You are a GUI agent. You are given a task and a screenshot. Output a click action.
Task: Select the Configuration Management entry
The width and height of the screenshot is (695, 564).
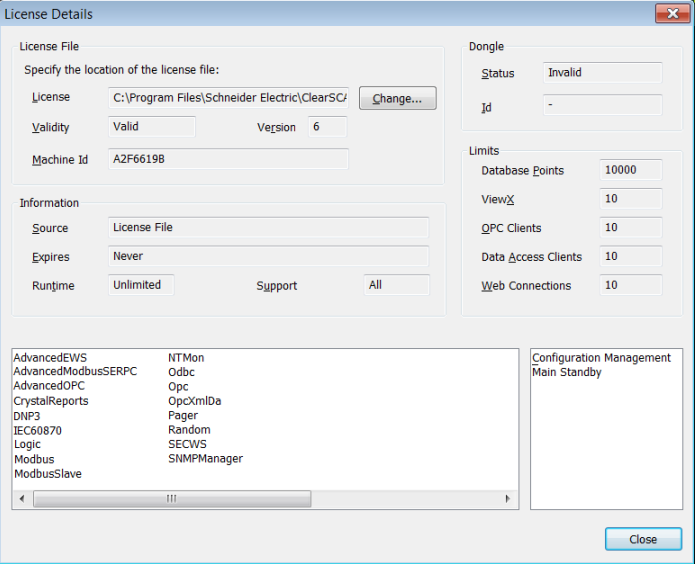(601, 358)
